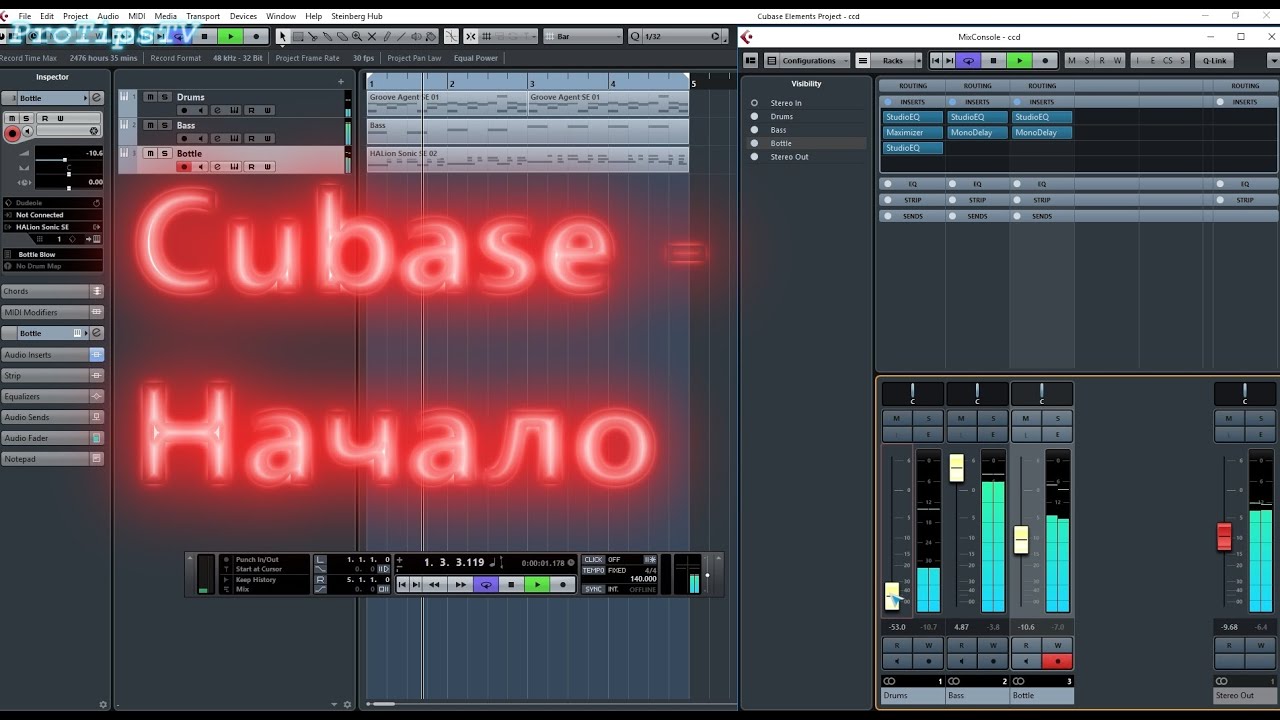Enable monitor on Drums track
Image resolution: width=1280 pixels, height=720 pixels.
pos(200,110)
